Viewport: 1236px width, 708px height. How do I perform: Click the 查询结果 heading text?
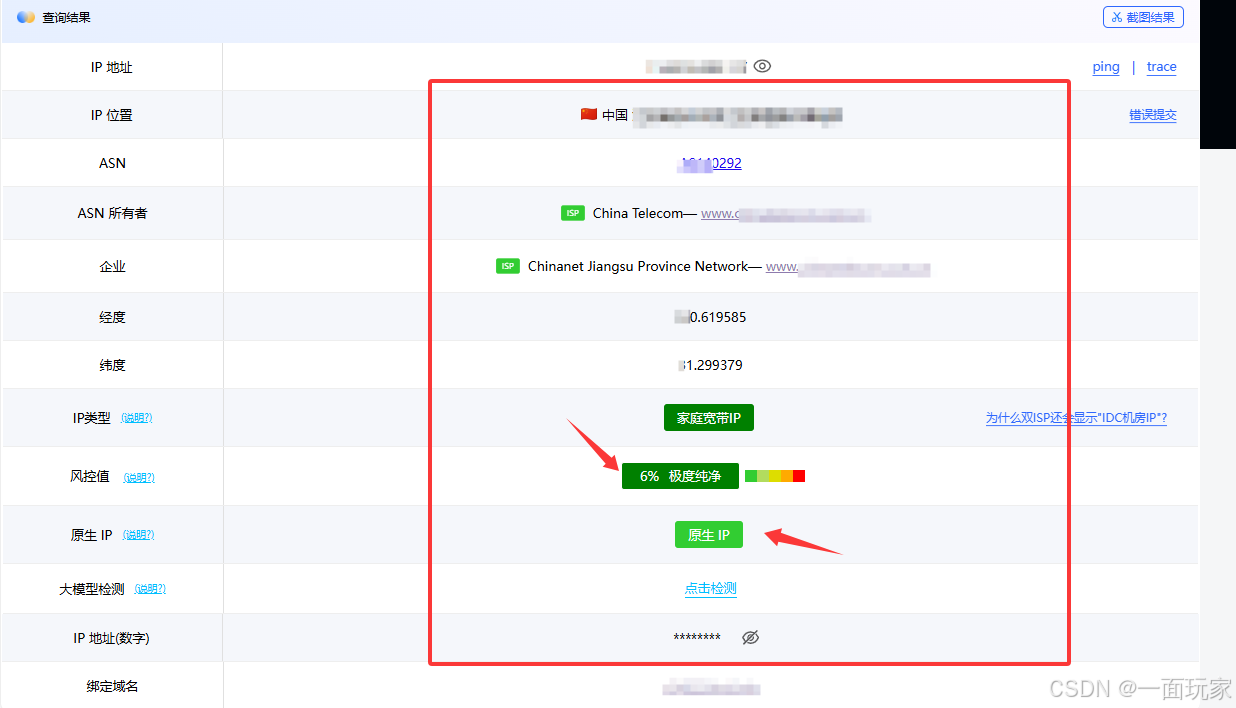point(66,17)
